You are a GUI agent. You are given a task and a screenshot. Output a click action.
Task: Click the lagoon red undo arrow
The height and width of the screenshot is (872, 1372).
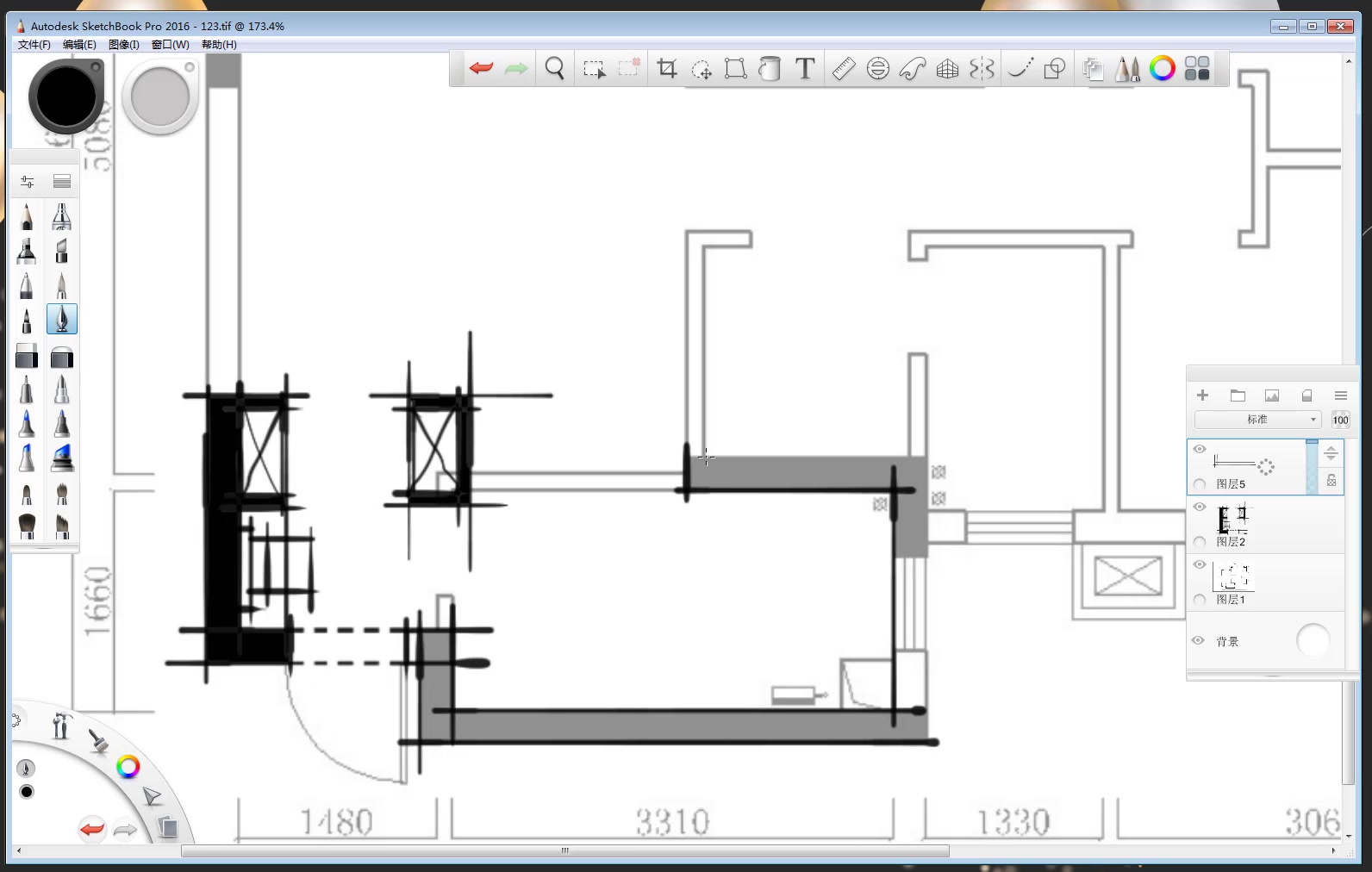[91, 830]
